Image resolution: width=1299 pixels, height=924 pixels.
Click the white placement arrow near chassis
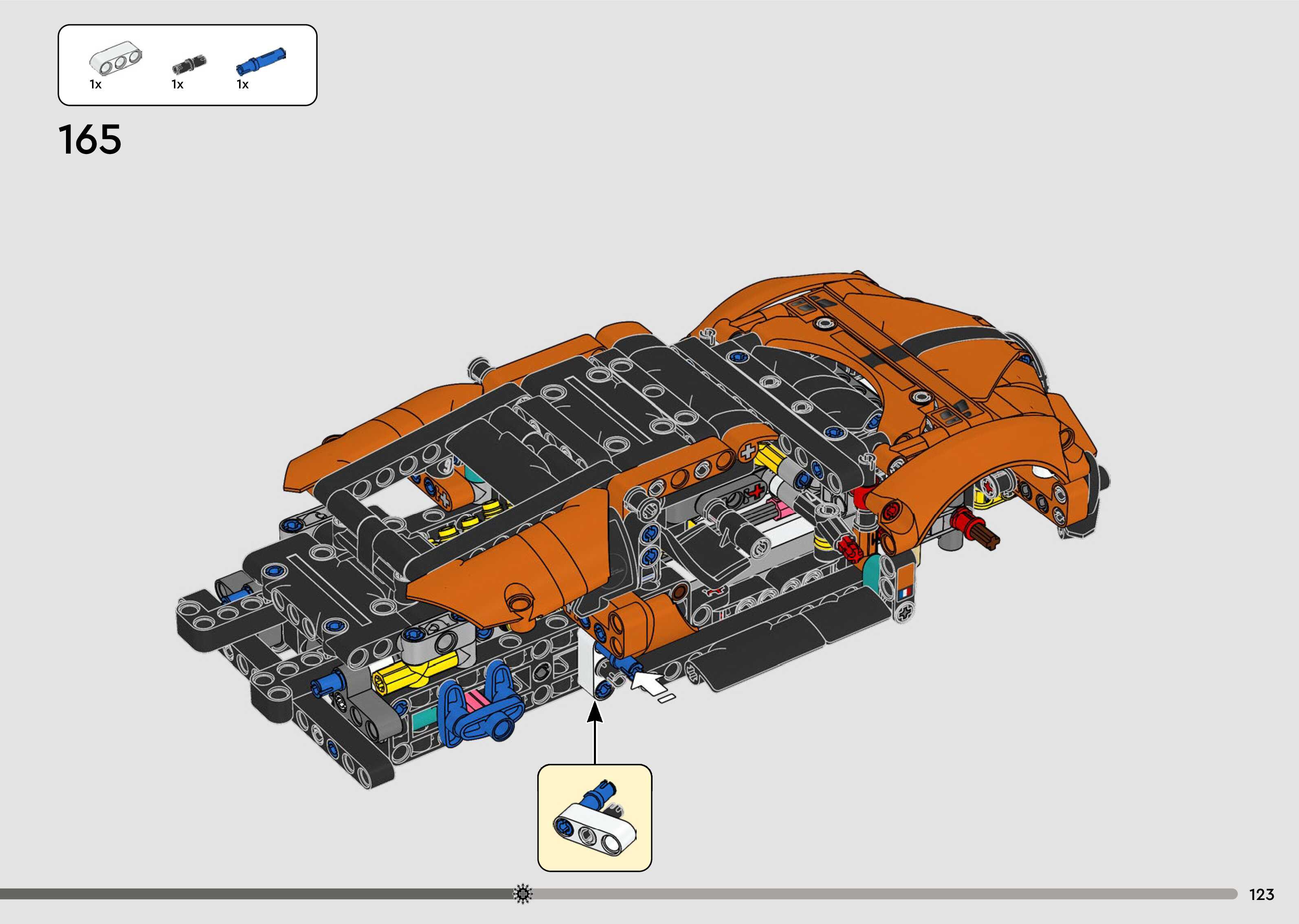[647, 683]
